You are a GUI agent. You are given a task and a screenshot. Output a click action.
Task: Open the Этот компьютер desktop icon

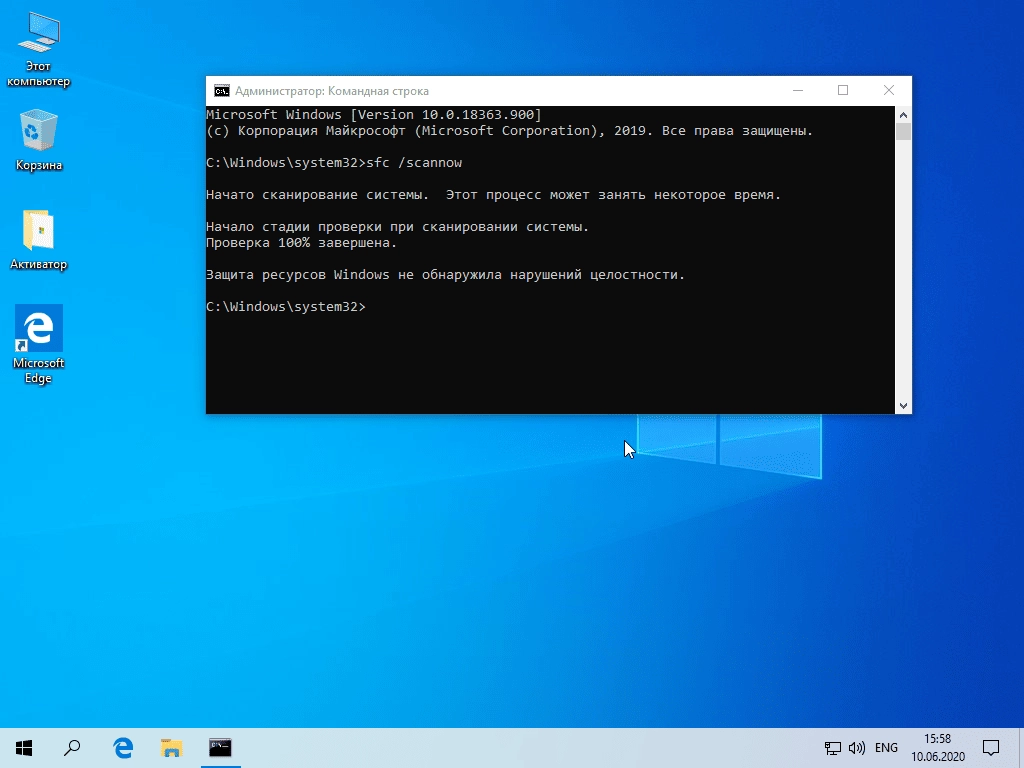click(39, 50)
